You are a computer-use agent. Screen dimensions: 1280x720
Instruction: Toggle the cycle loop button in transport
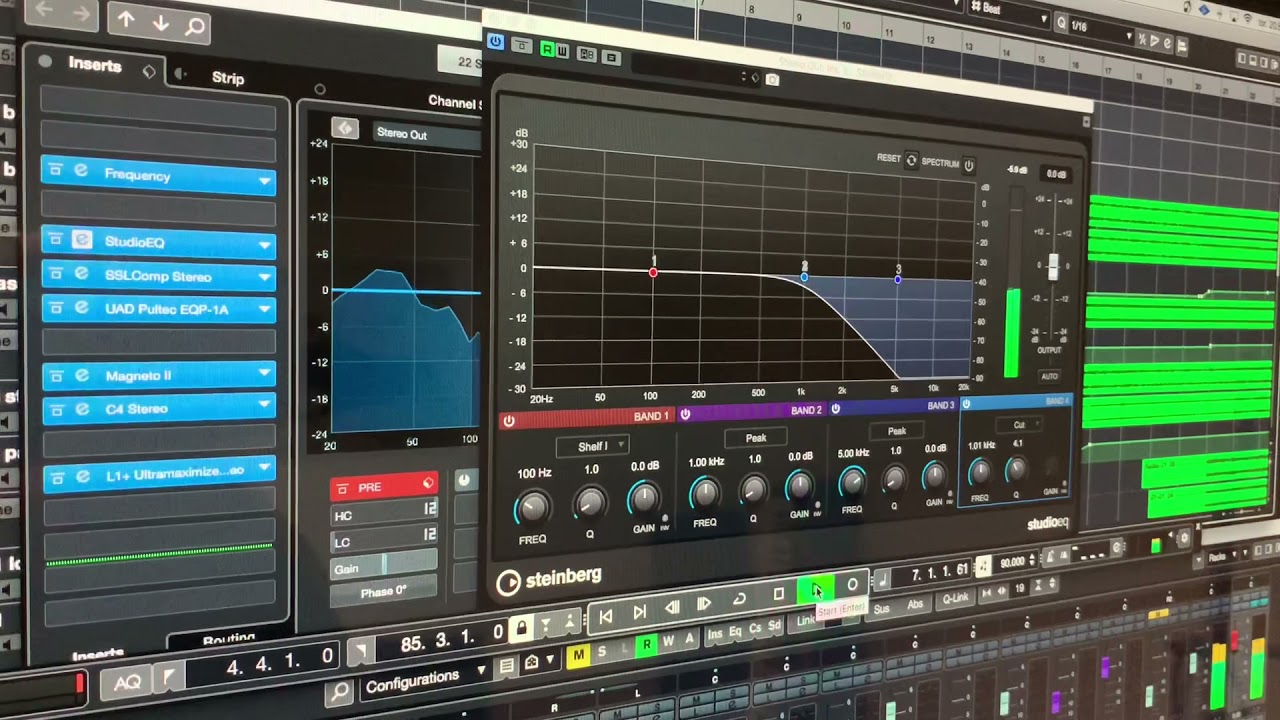[740, 598]
